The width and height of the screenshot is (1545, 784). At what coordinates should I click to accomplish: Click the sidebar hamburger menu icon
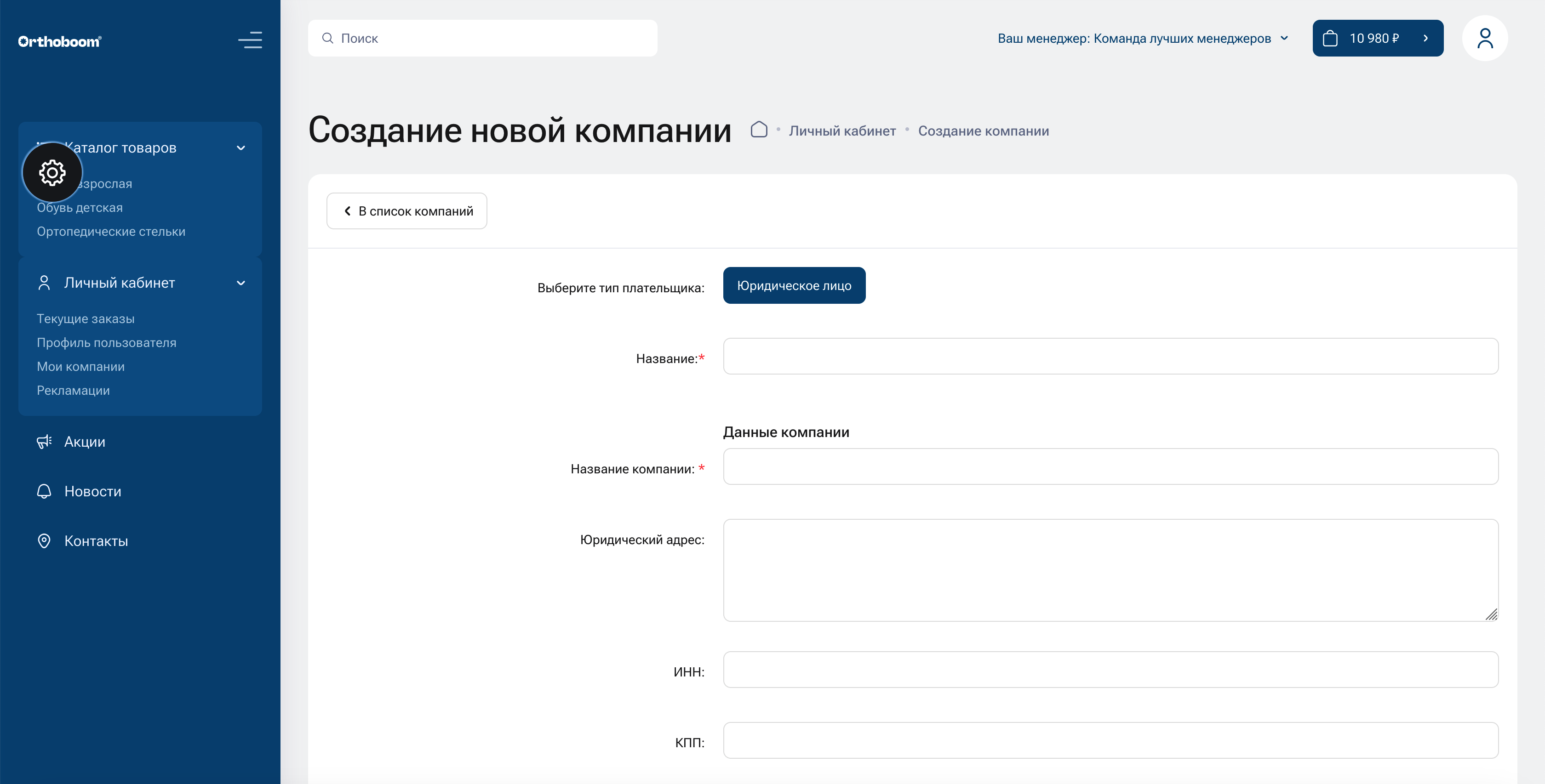250,40
